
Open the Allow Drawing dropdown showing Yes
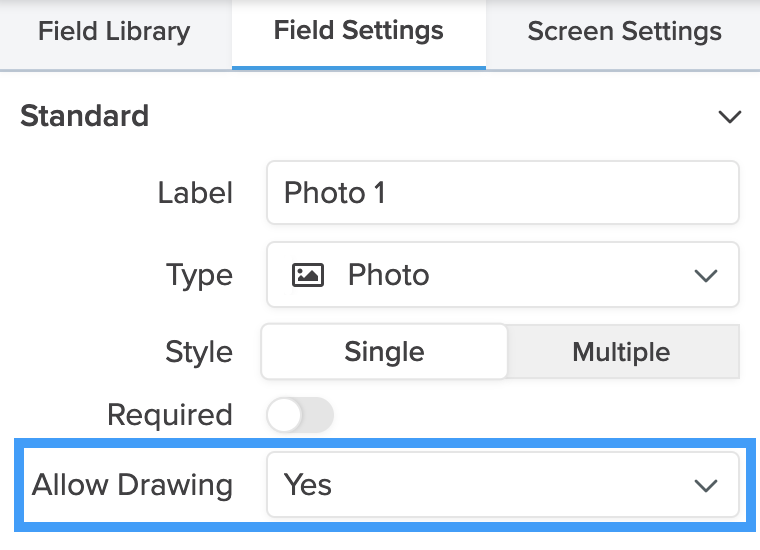pos(502,486)
